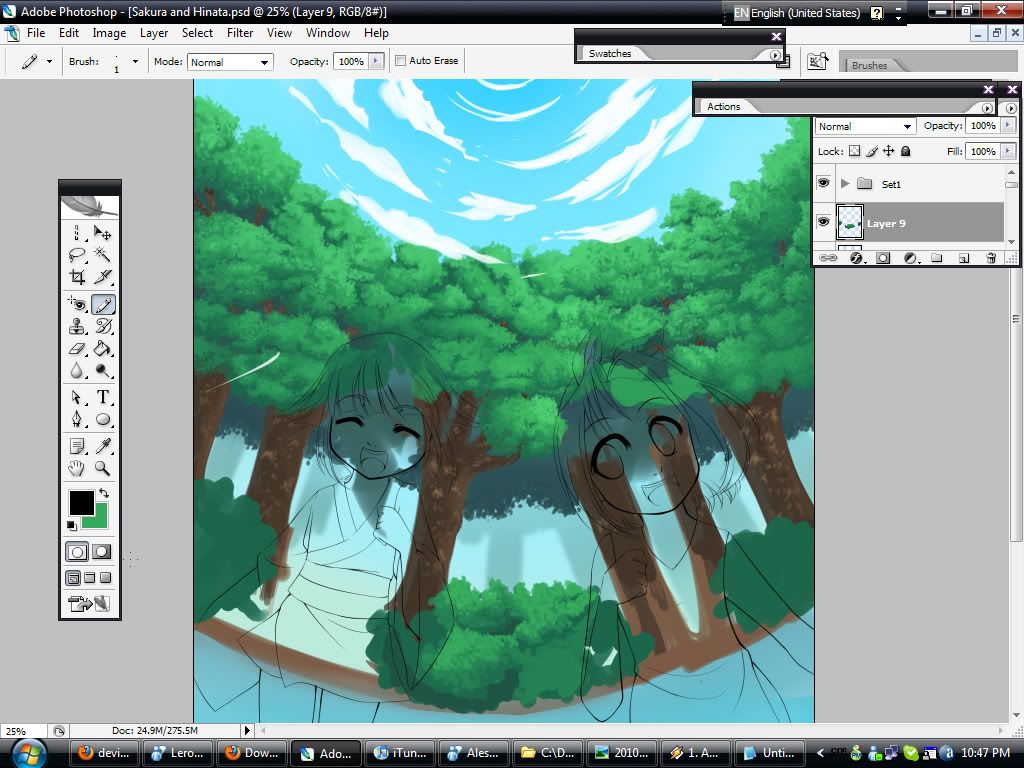Open the layer Fill slider arrow

(x=1008, y=152)
